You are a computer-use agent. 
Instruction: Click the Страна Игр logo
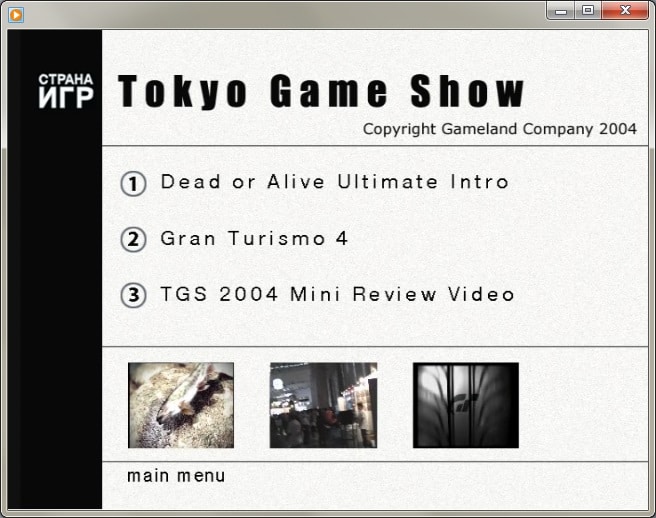pyautogui.click(x=66, y=91)
